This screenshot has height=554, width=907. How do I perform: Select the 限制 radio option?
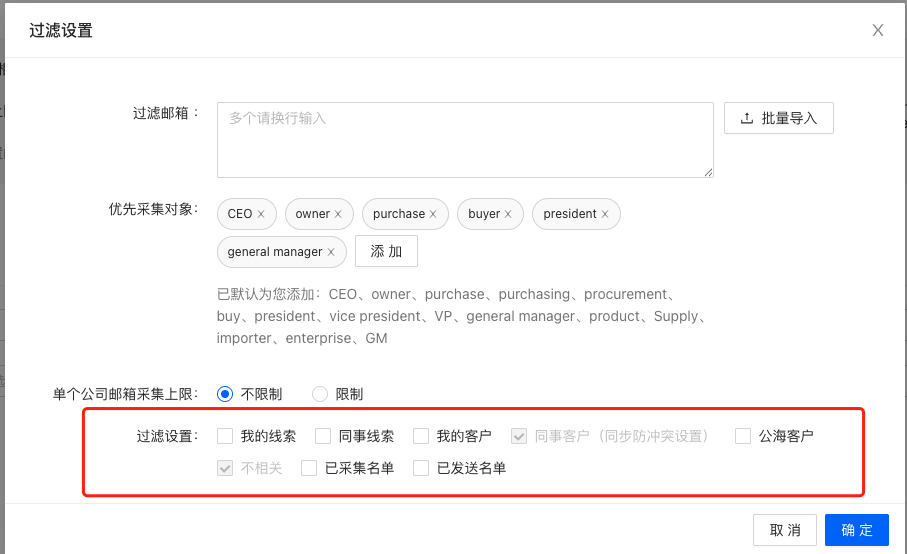[x=320, y=394]
